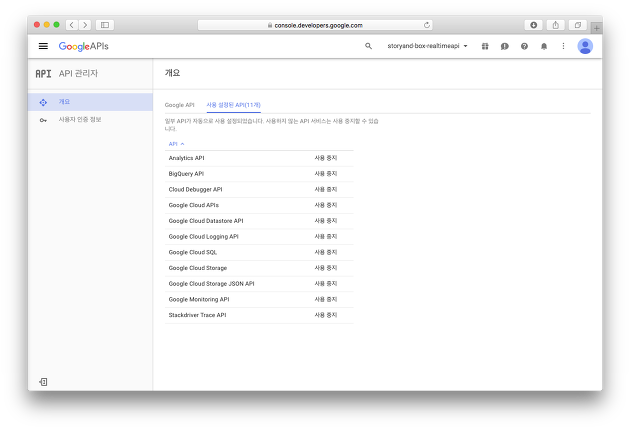Click 사용 중지 in the Google Cloud Storage row

326,268
